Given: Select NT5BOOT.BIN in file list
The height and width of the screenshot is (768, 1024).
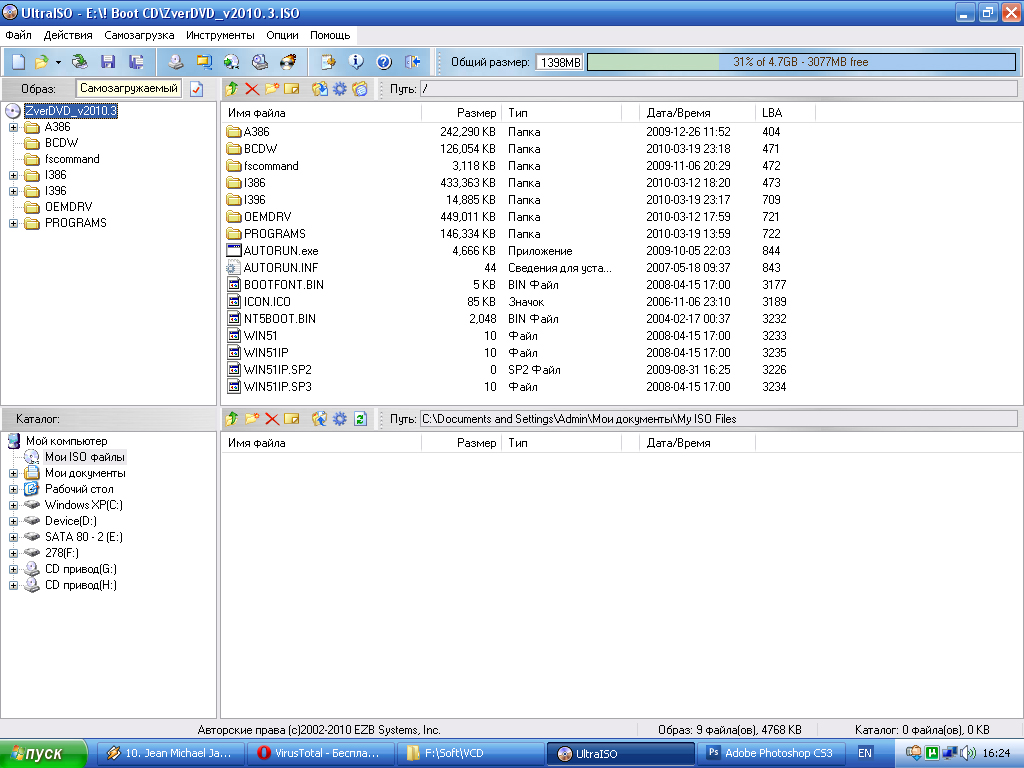Looking at the screenshot, I should pyautogui.click(x=280, y=319).
